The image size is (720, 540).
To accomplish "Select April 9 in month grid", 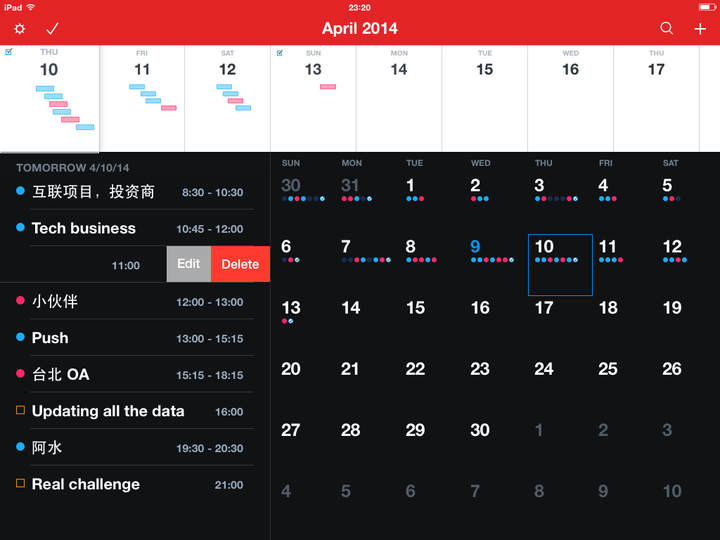I will coord(476,247).
